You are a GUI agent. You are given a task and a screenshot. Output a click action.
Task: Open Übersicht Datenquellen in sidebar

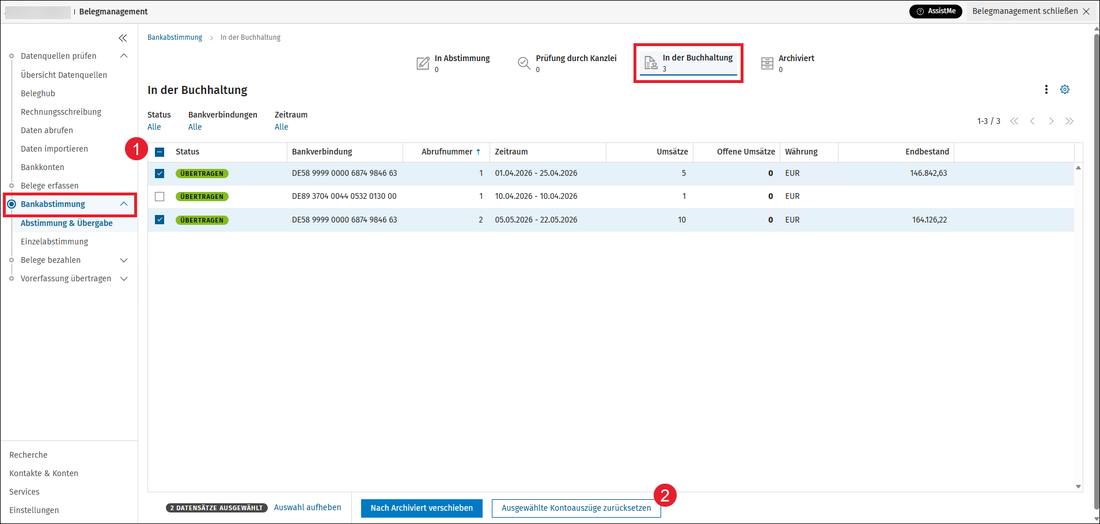click(x=64, y=74)
